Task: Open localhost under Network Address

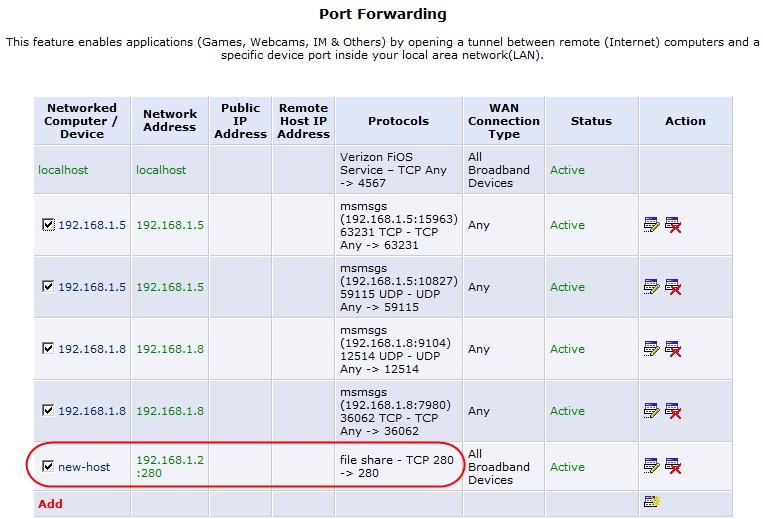Action: click(161, 170)
